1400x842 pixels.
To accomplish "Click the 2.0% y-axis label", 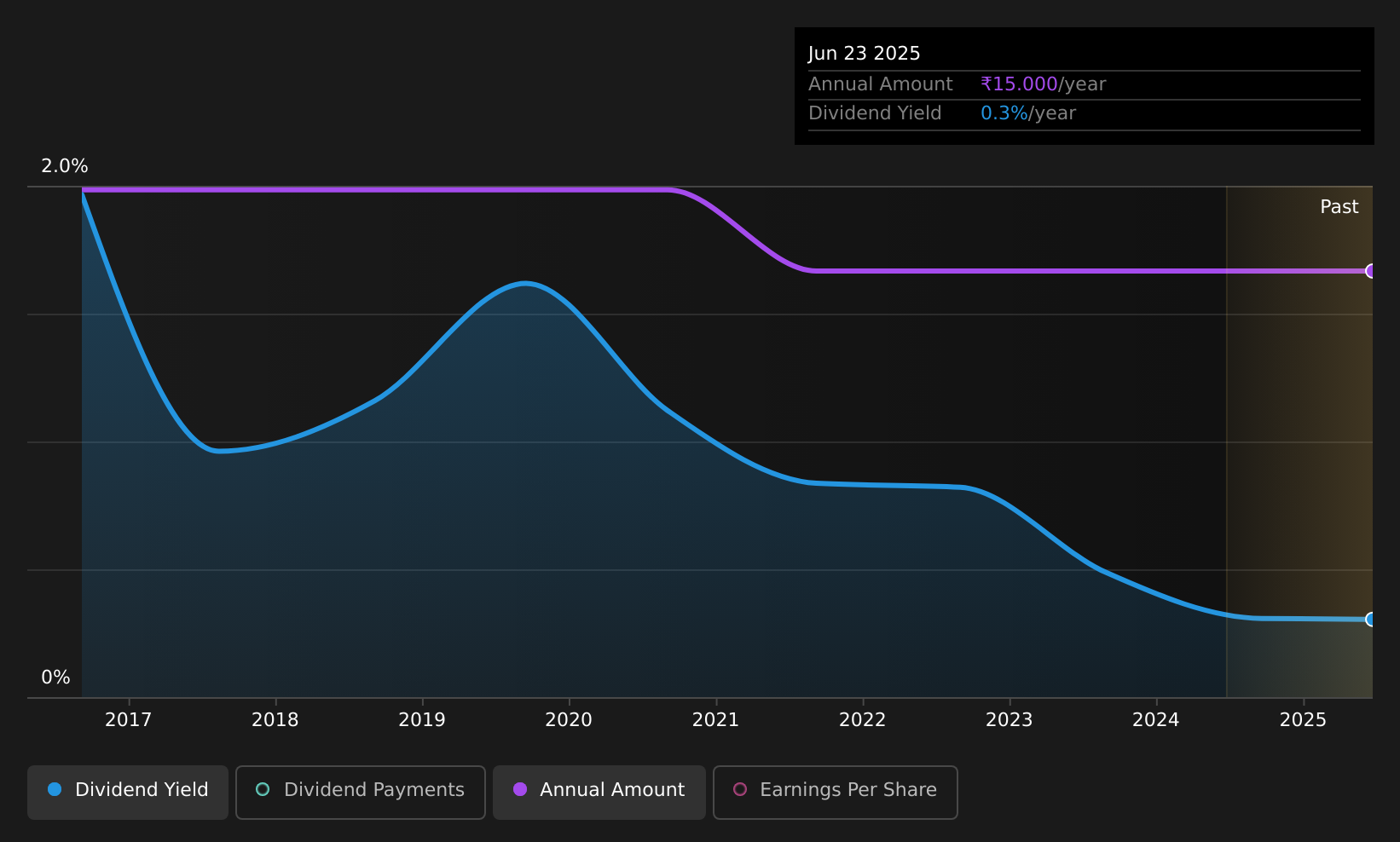I will [x=65, y=166].
